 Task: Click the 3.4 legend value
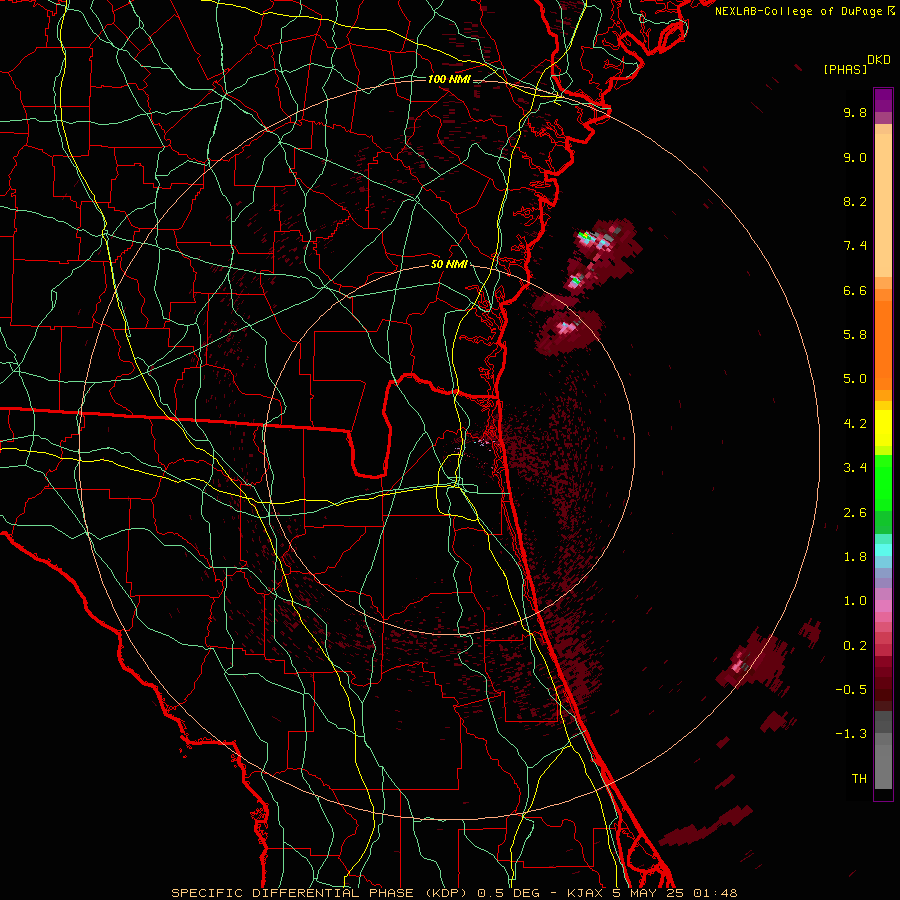(855, 468)
